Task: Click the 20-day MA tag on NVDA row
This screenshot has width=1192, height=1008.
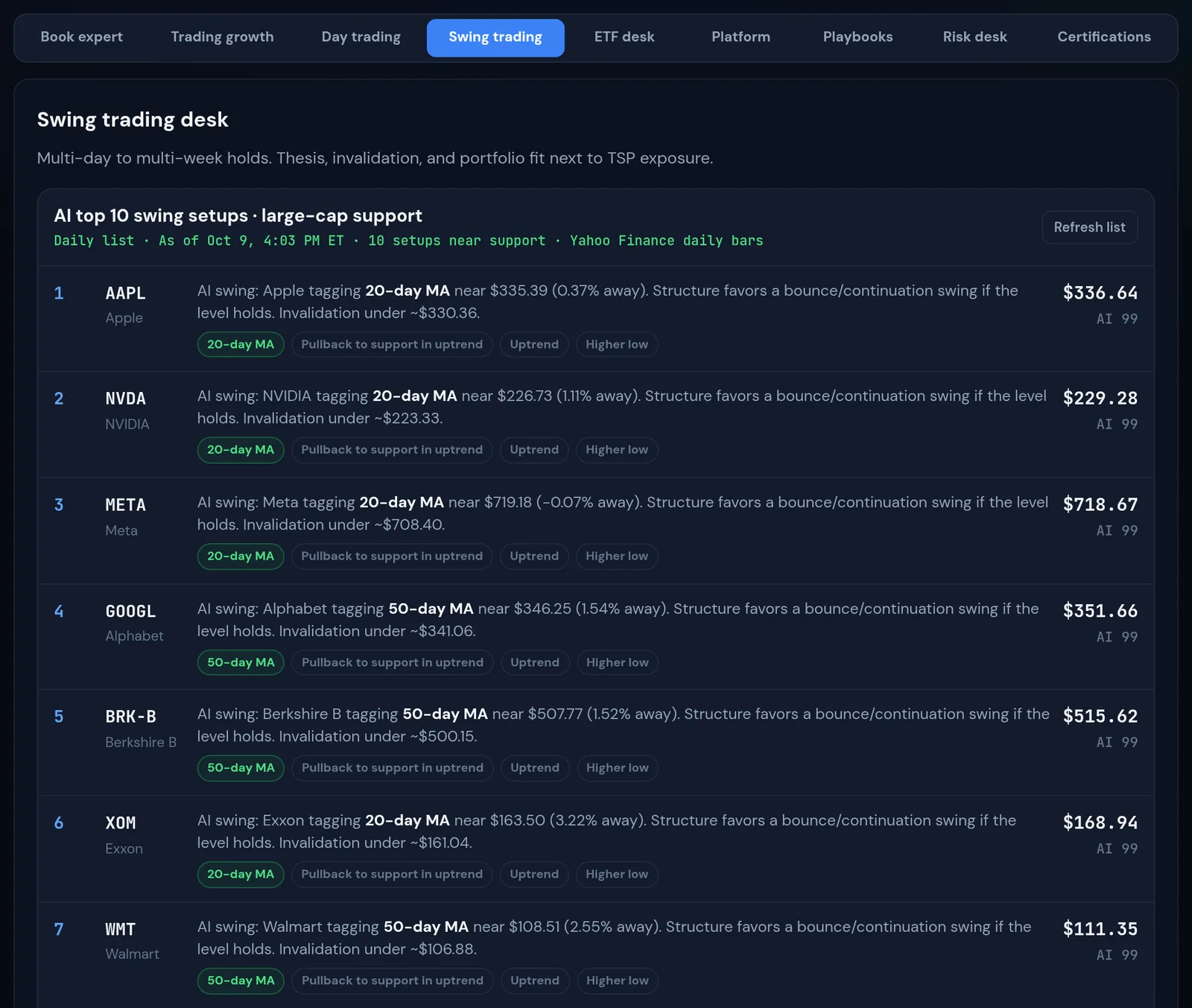Action: pos(241,450)
